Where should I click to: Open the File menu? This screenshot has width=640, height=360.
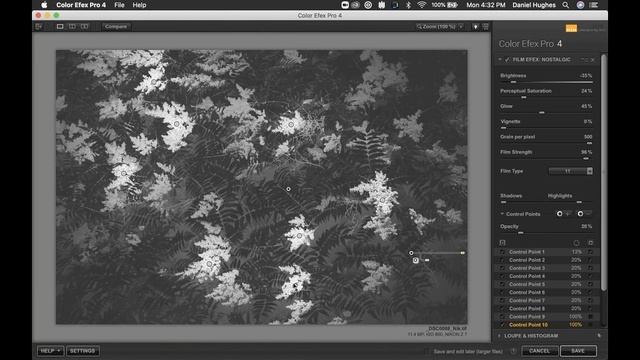tap(119, 5)
